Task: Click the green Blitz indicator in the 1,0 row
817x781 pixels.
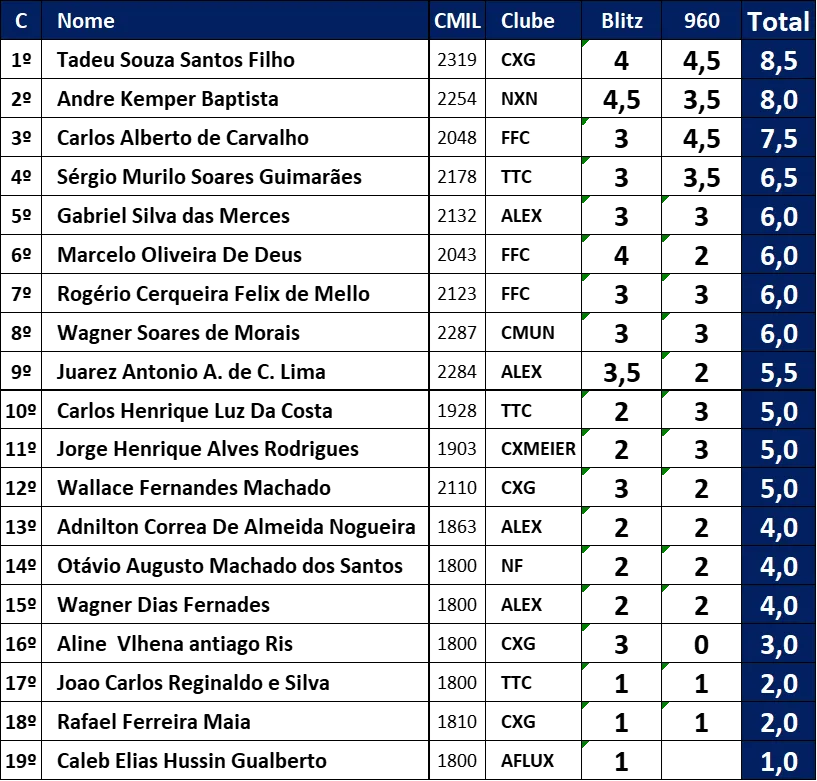Action: [586, 744]
